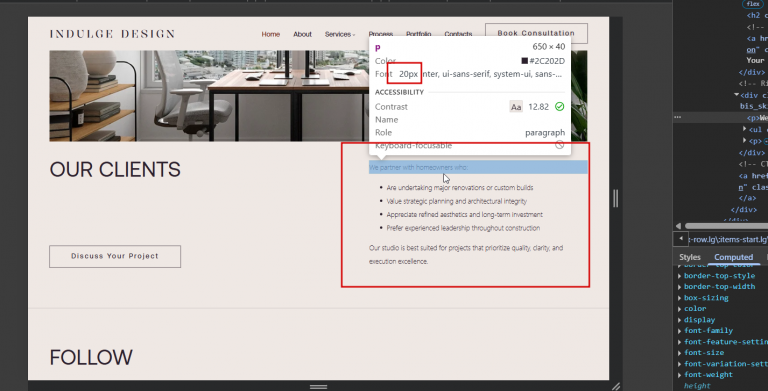
Task: Click the #2C202D color swatch in tooltip
Action: (525, 61)
